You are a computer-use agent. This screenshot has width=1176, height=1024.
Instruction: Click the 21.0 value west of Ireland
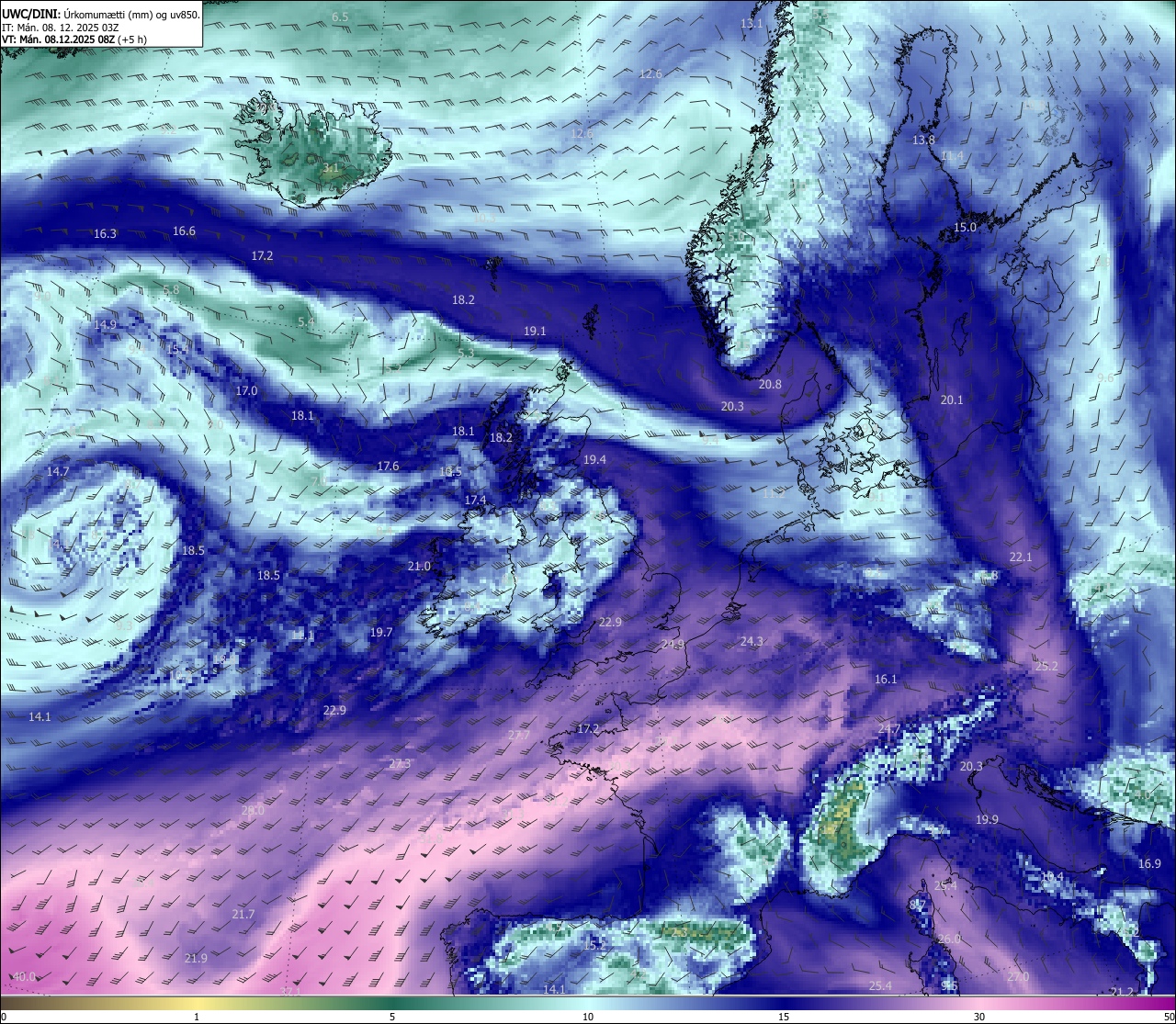click(x=419, y=567)
